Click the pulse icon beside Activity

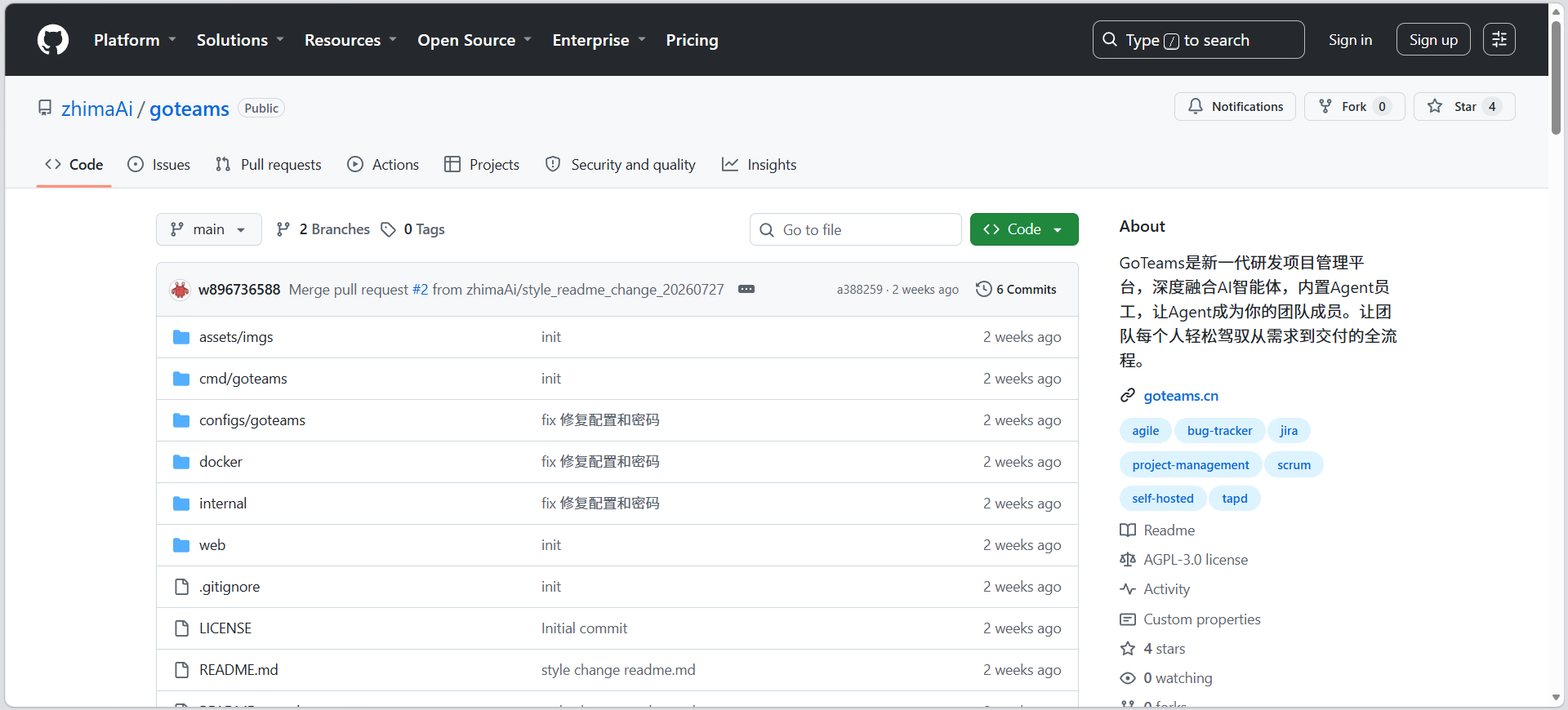coord(1128,589)
